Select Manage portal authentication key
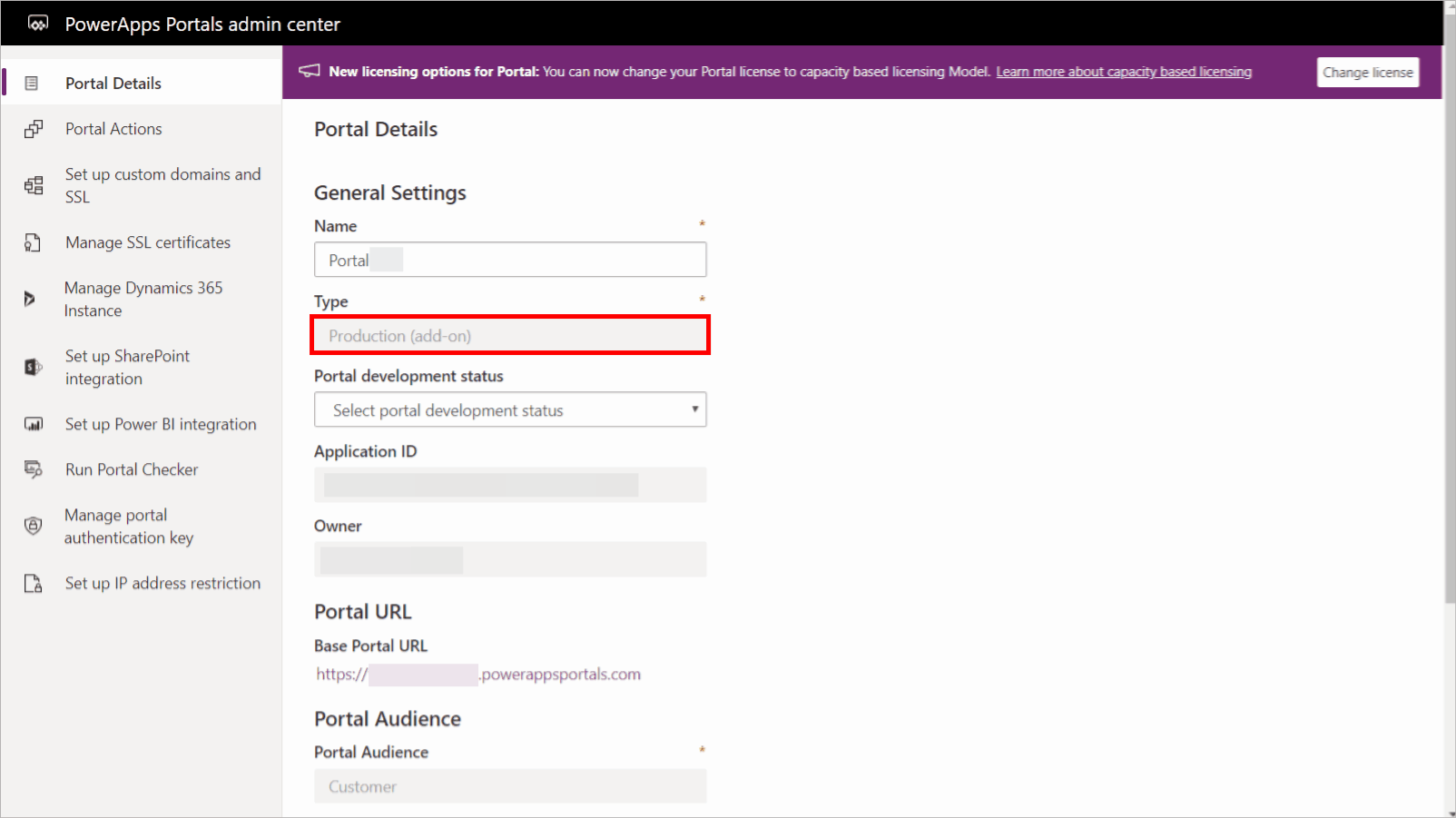Viewport: 1456px width, 818px height. point(129,527)
